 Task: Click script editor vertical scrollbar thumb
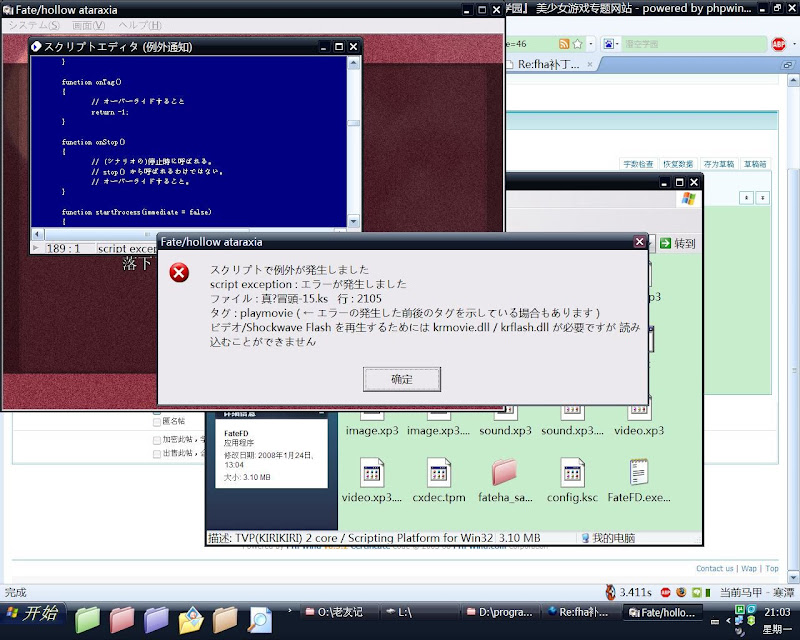[353, 123]
